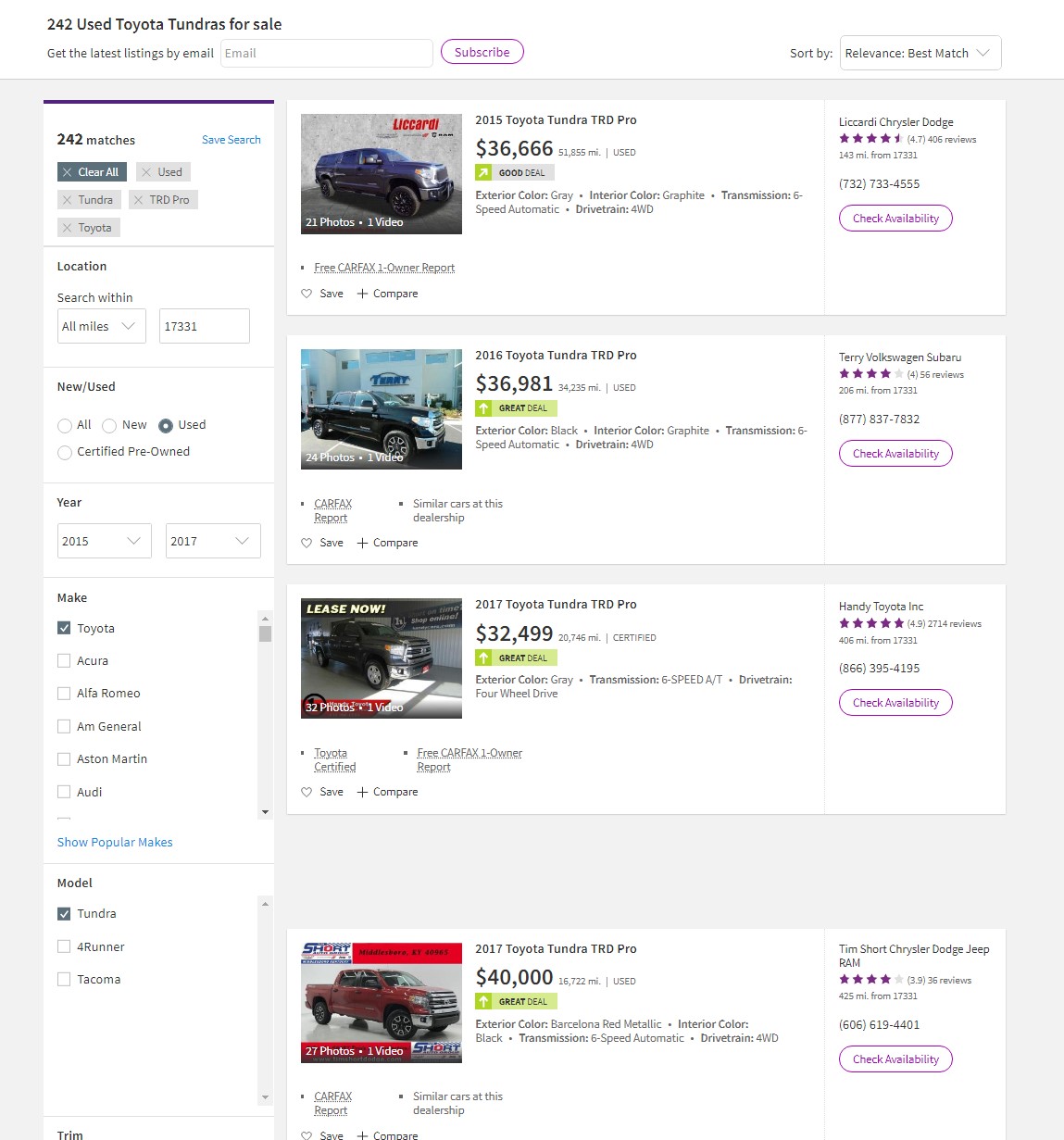This screenshot has width=1064, height=1140.
Task: Remove the Used filter chip
Action: coord(146,172)
